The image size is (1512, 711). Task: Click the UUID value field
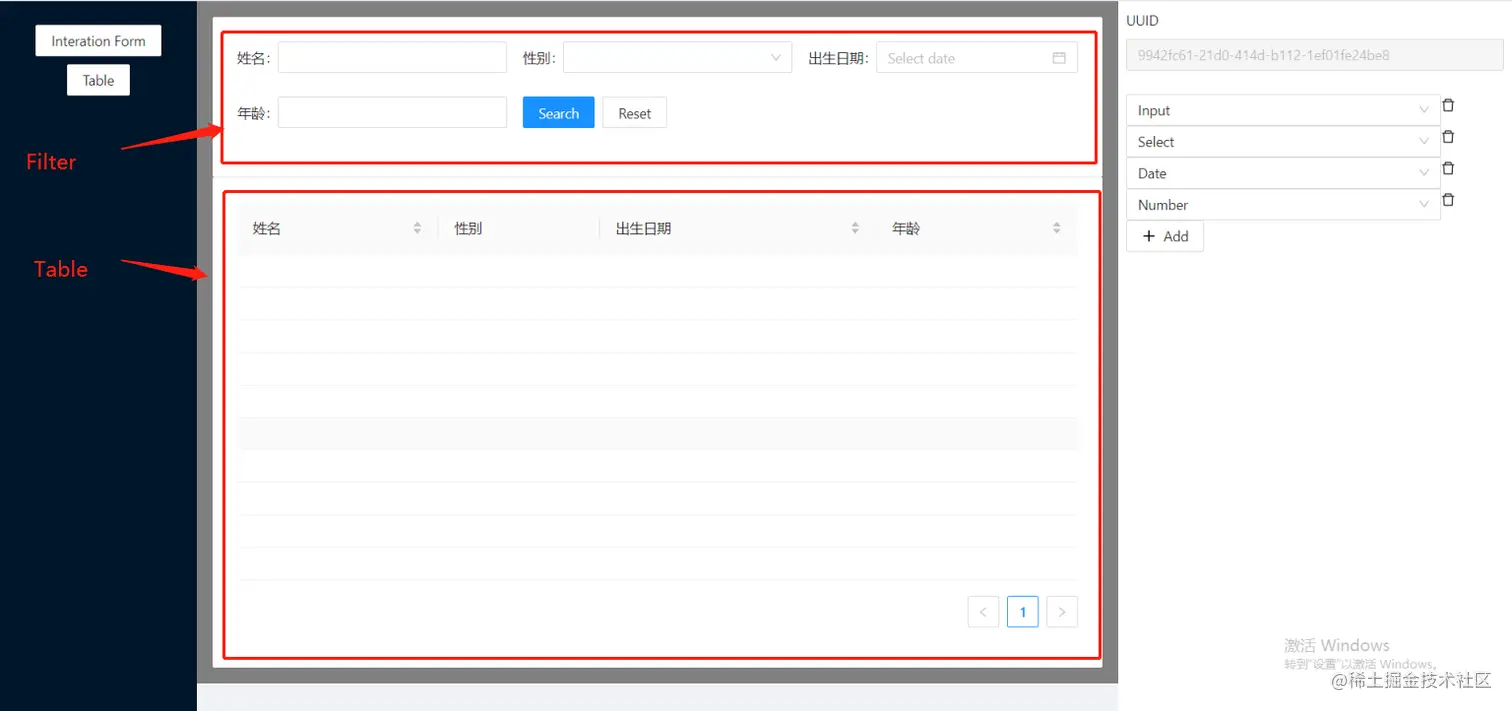pyautogui.click(x=1315, y=55)
